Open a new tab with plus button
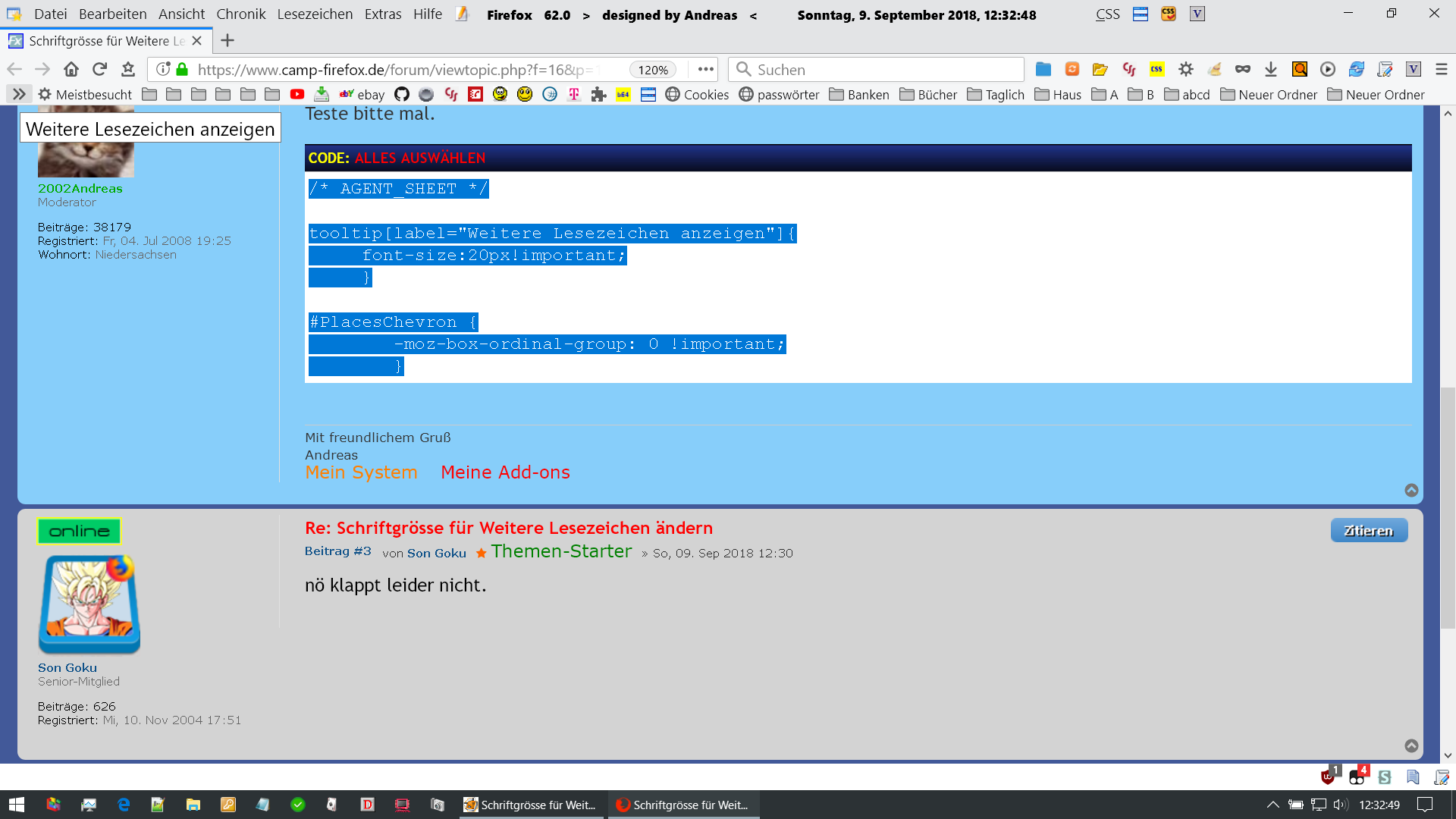 point(227,40)
